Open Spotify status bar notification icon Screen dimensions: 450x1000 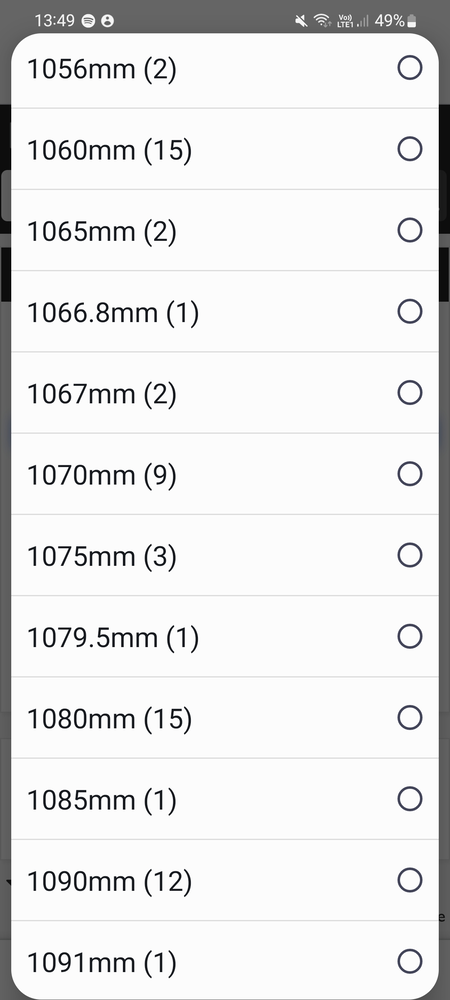click(x=89, y=21)
